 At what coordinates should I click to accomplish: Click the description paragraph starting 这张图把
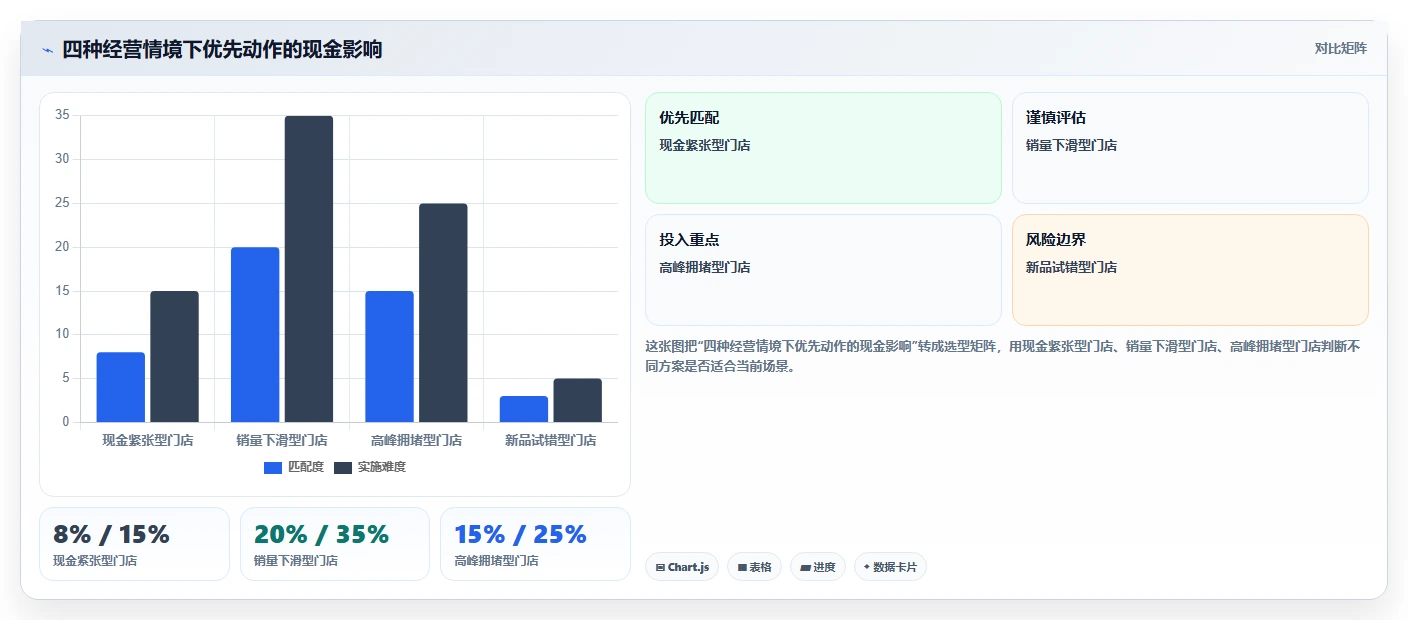pos(1003,356)
